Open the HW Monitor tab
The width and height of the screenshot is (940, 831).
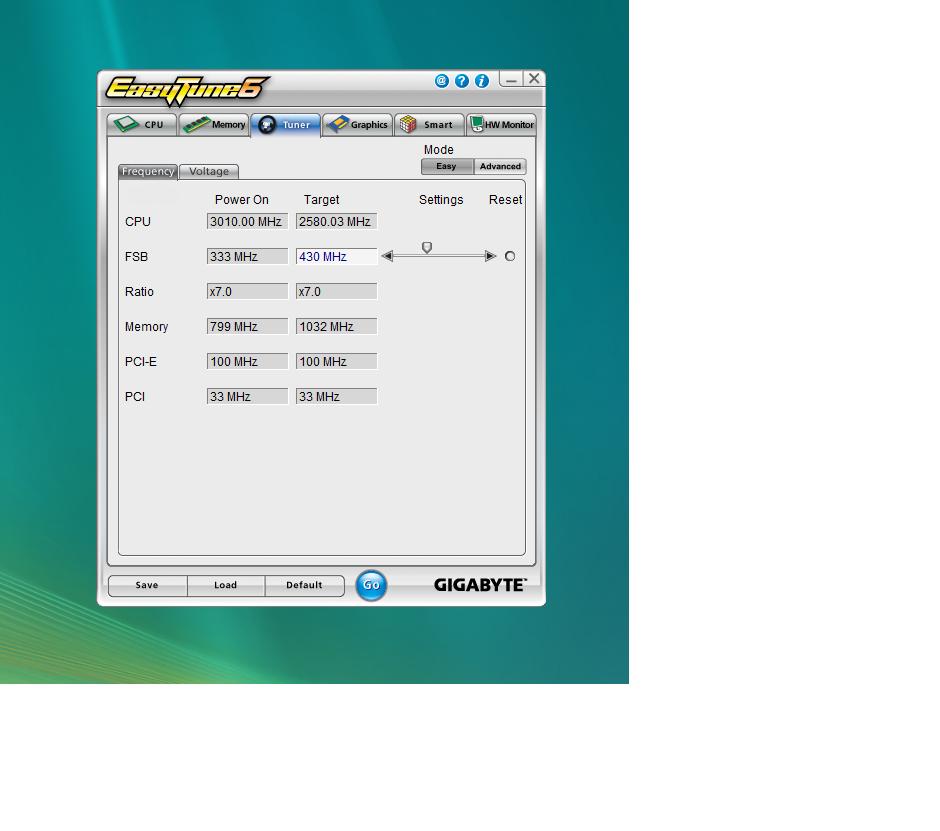pyautogui.click(x=501, y=125)
